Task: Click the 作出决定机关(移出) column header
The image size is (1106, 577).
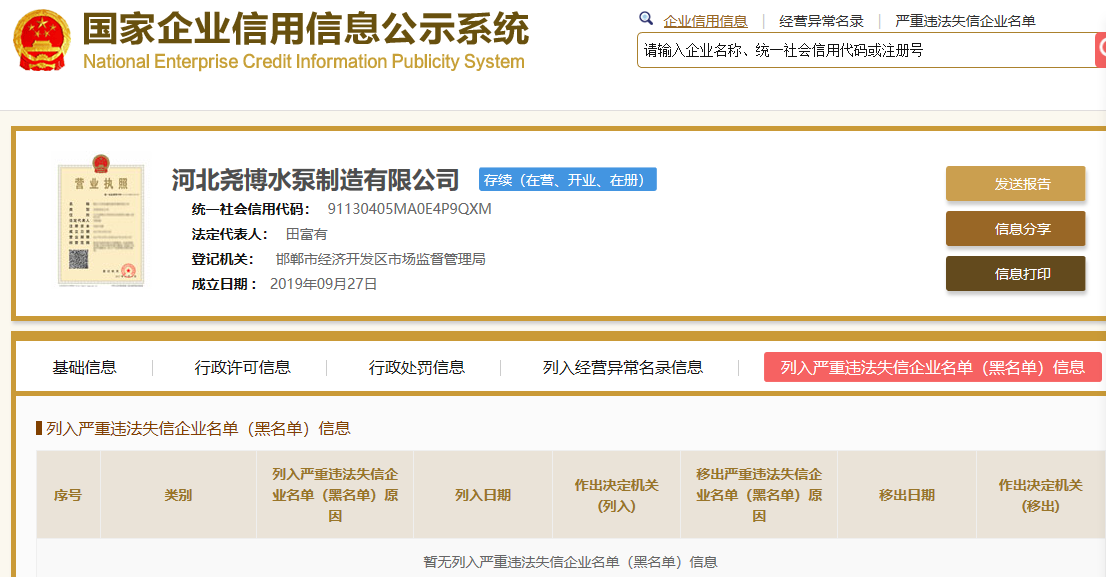Action: click(x=1041, y=495)
